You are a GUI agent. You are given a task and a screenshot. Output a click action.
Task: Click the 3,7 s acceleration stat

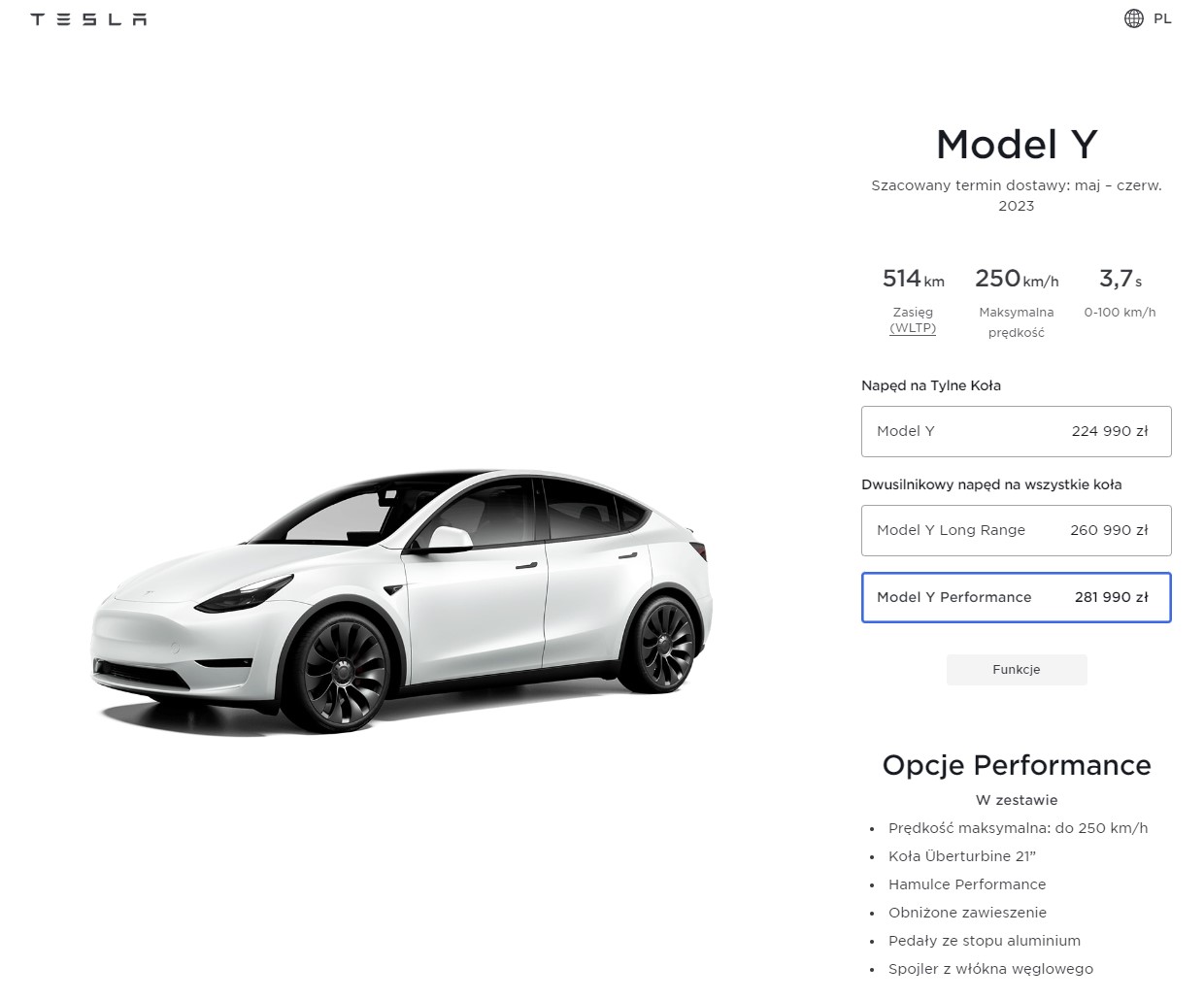pos(1120,280)
